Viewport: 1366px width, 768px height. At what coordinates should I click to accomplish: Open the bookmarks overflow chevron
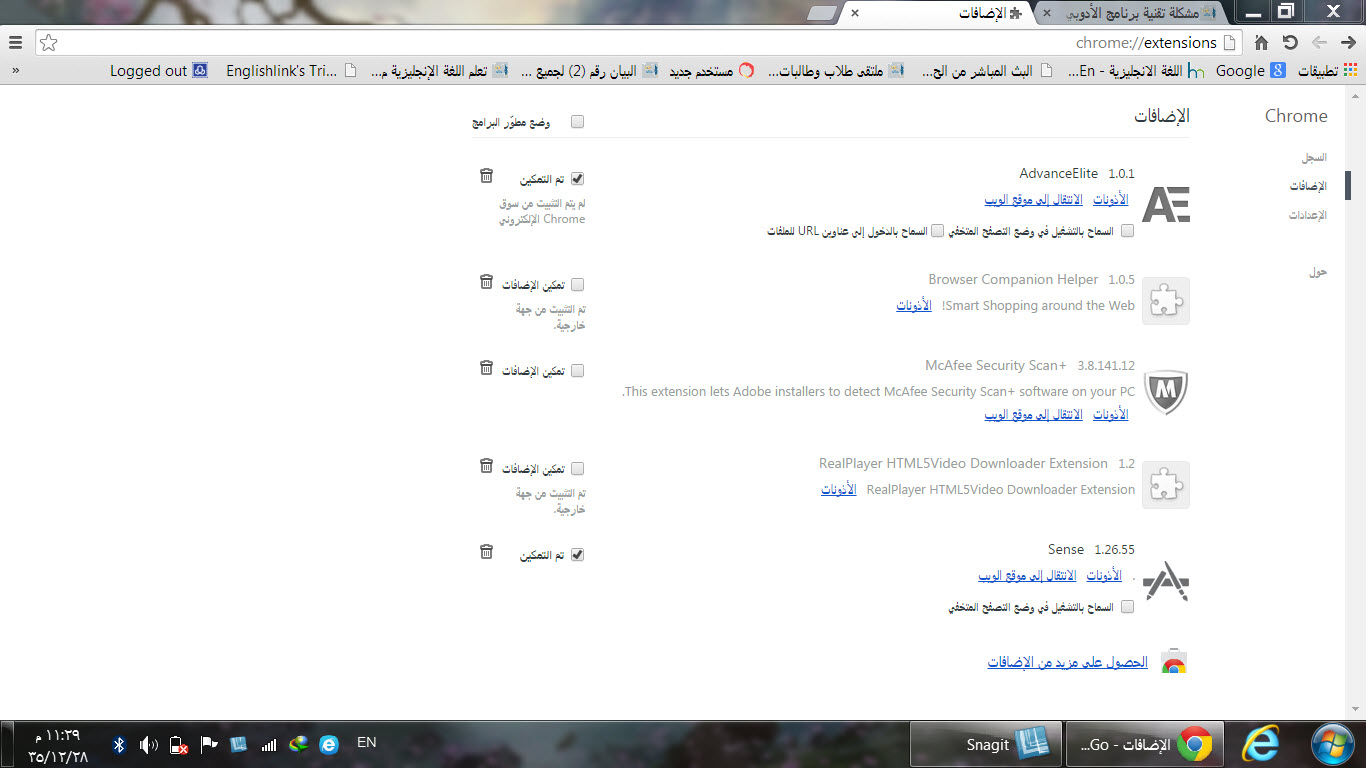15,71
